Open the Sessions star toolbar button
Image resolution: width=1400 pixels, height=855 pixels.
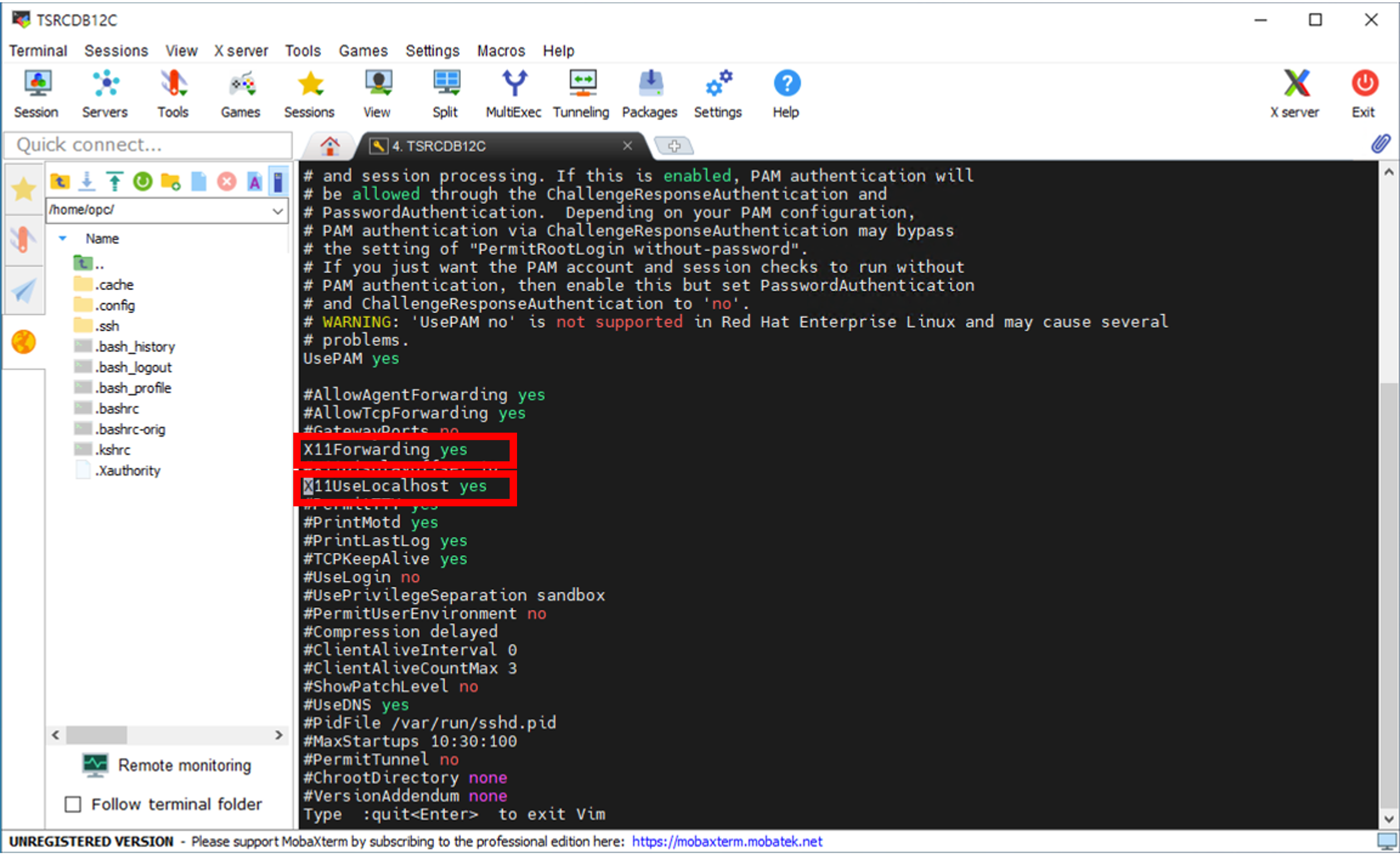coord(310,94)
